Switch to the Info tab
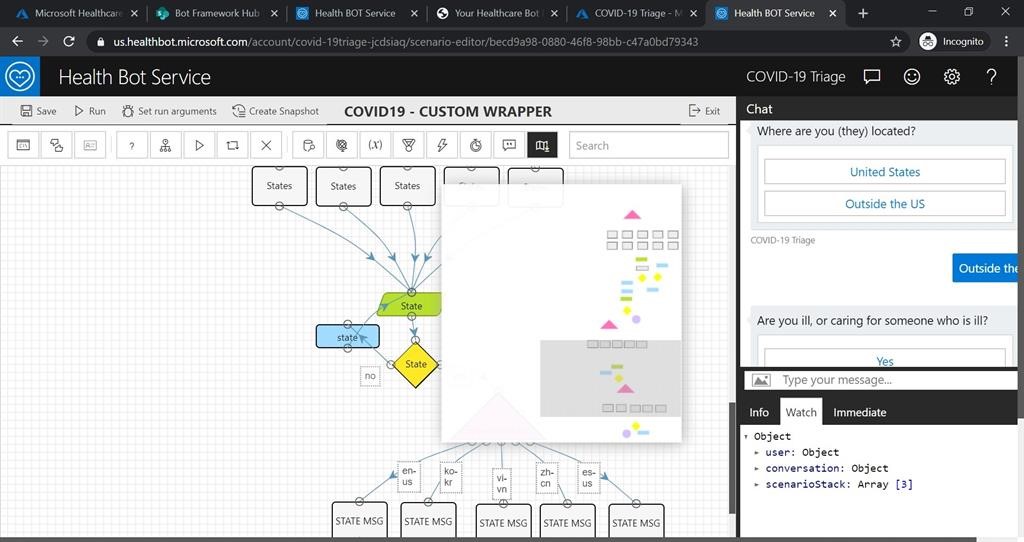This screenshot has height=542, width=1024. 759,412
